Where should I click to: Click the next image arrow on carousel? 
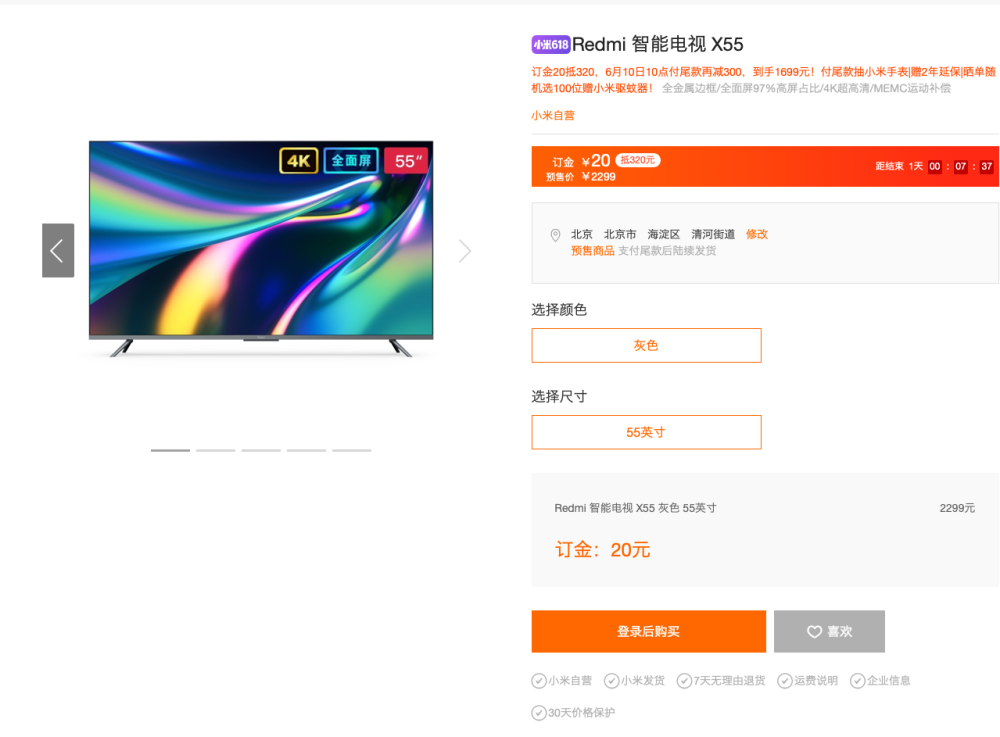coord(465,251)
